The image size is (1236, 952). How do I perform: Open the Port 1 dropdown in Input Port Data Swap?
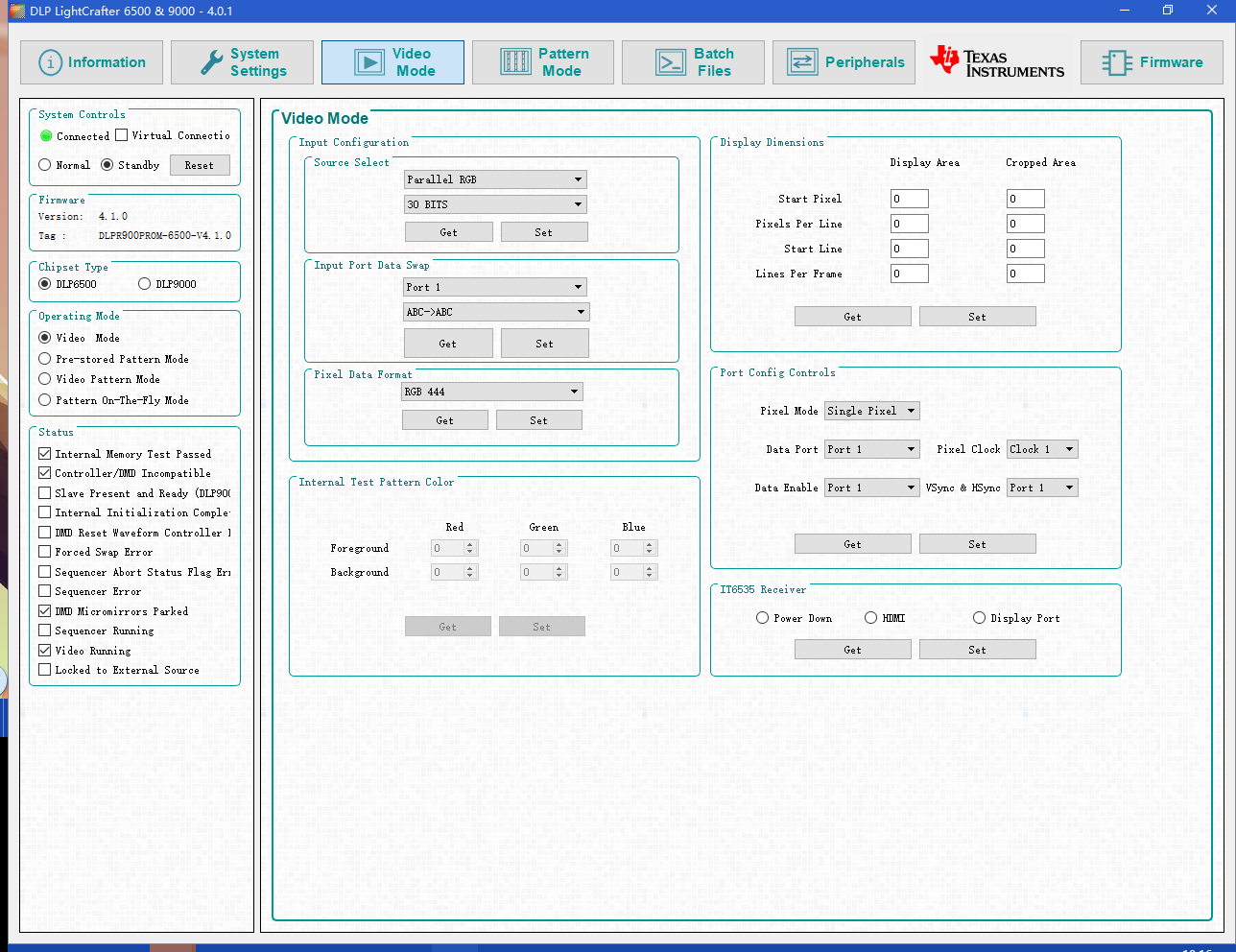point(495,287)
